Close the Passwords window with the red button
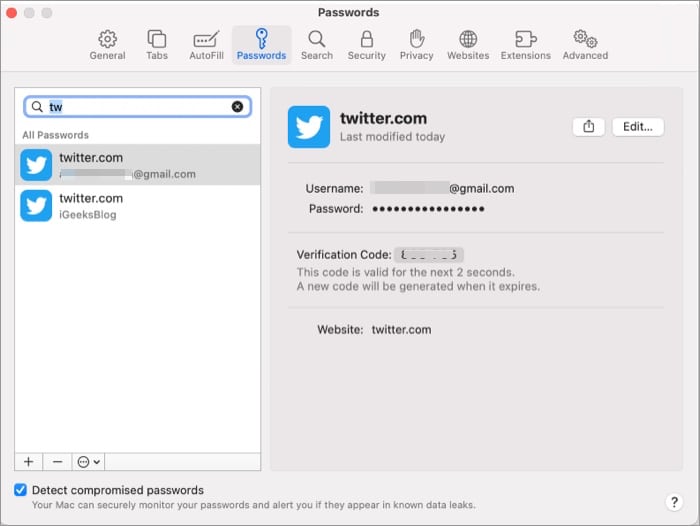The height and width of the screenshot is (526, 700). [x=12, y=13]
